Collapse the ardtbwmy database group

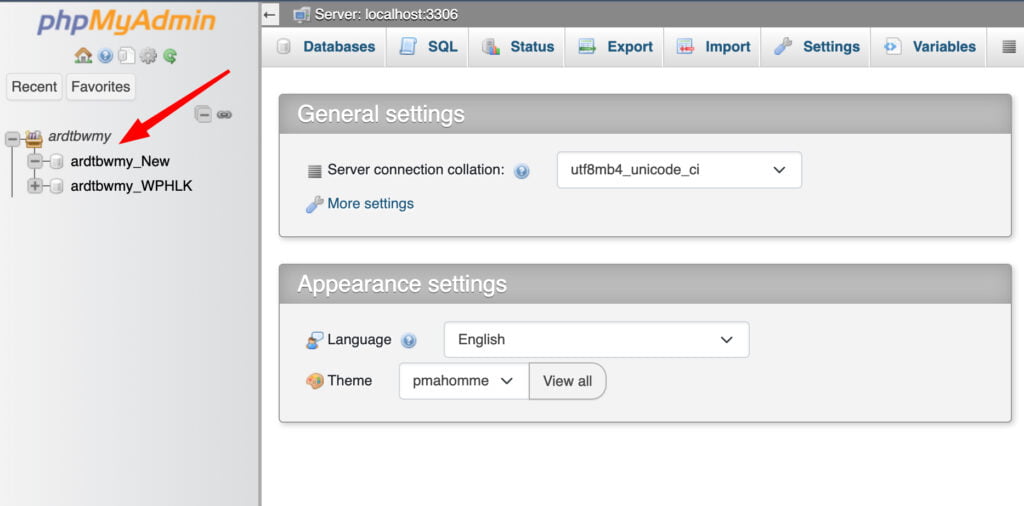coord(12,138)
